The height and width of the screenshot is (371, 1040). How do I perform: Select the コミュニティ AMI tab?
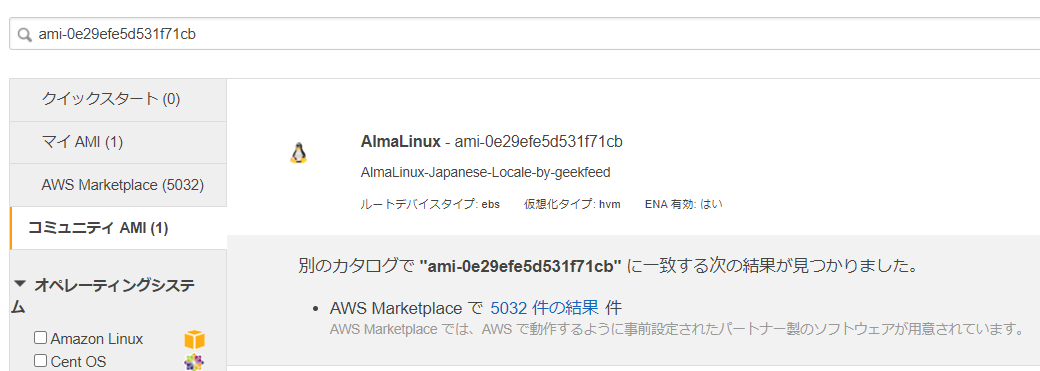(118, 228)
